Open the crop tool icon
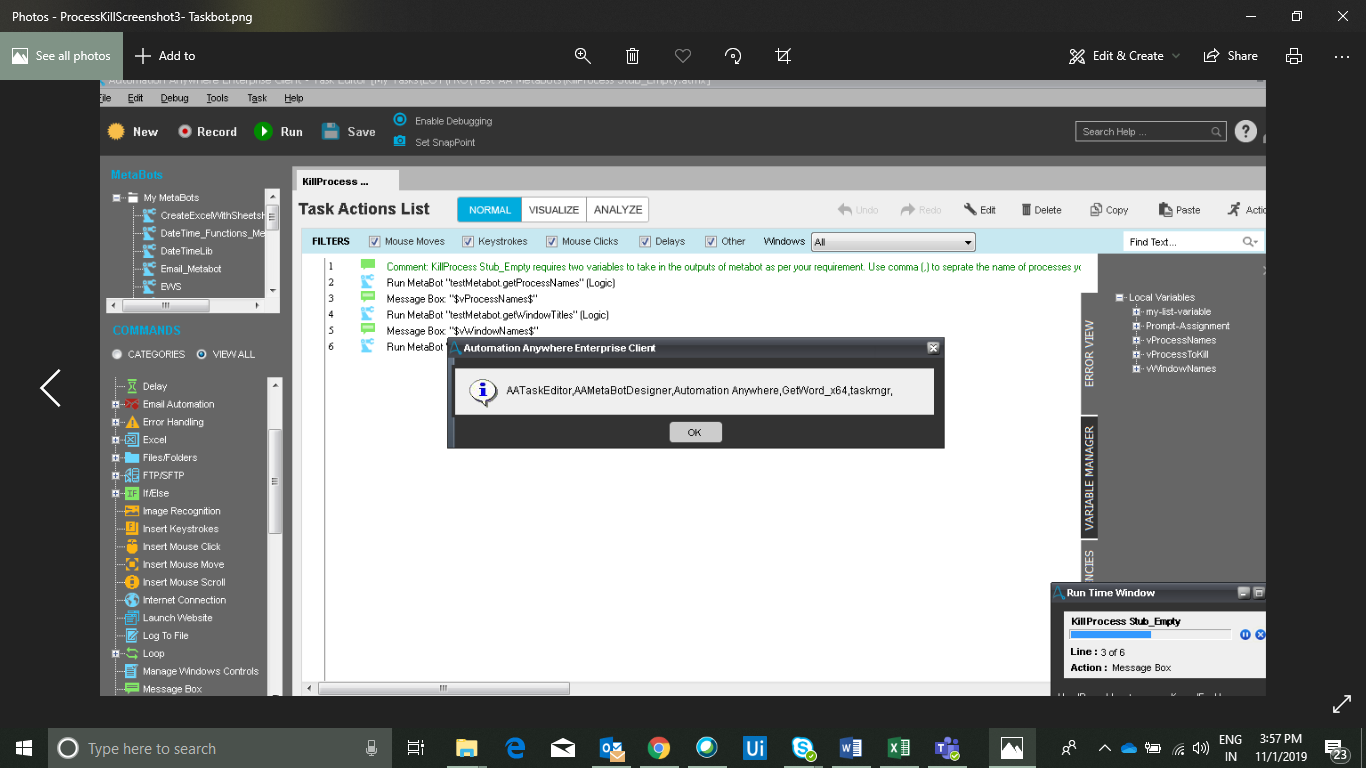Screen dimensions: 1366x768 (x=783, y=56)
